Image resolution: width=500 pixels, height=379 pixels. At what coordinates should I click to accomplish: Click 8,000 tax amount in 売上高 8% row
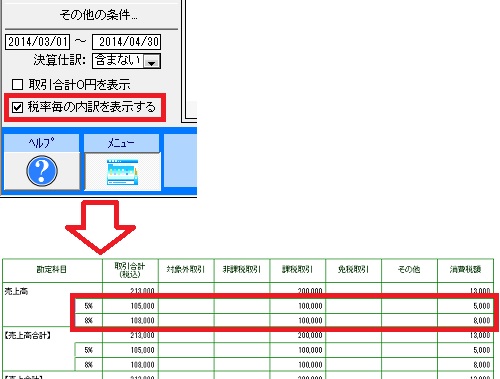(482, 321)
